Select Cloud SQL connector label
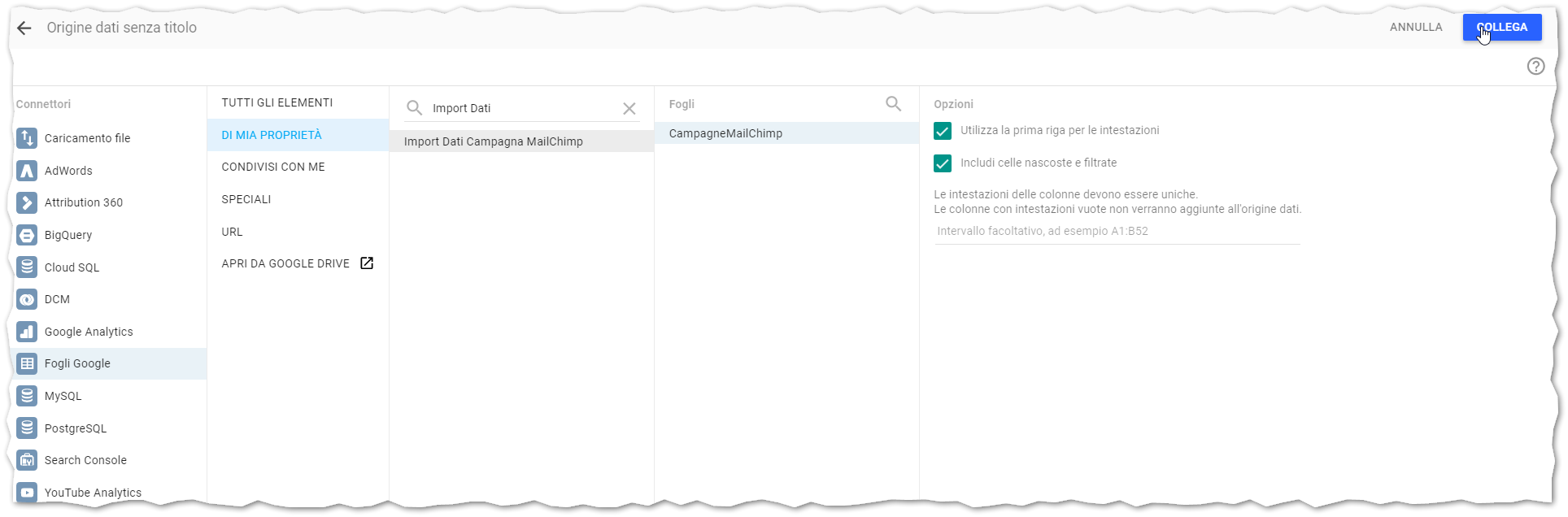This screenshot has width=1568, height=517. 72,267
